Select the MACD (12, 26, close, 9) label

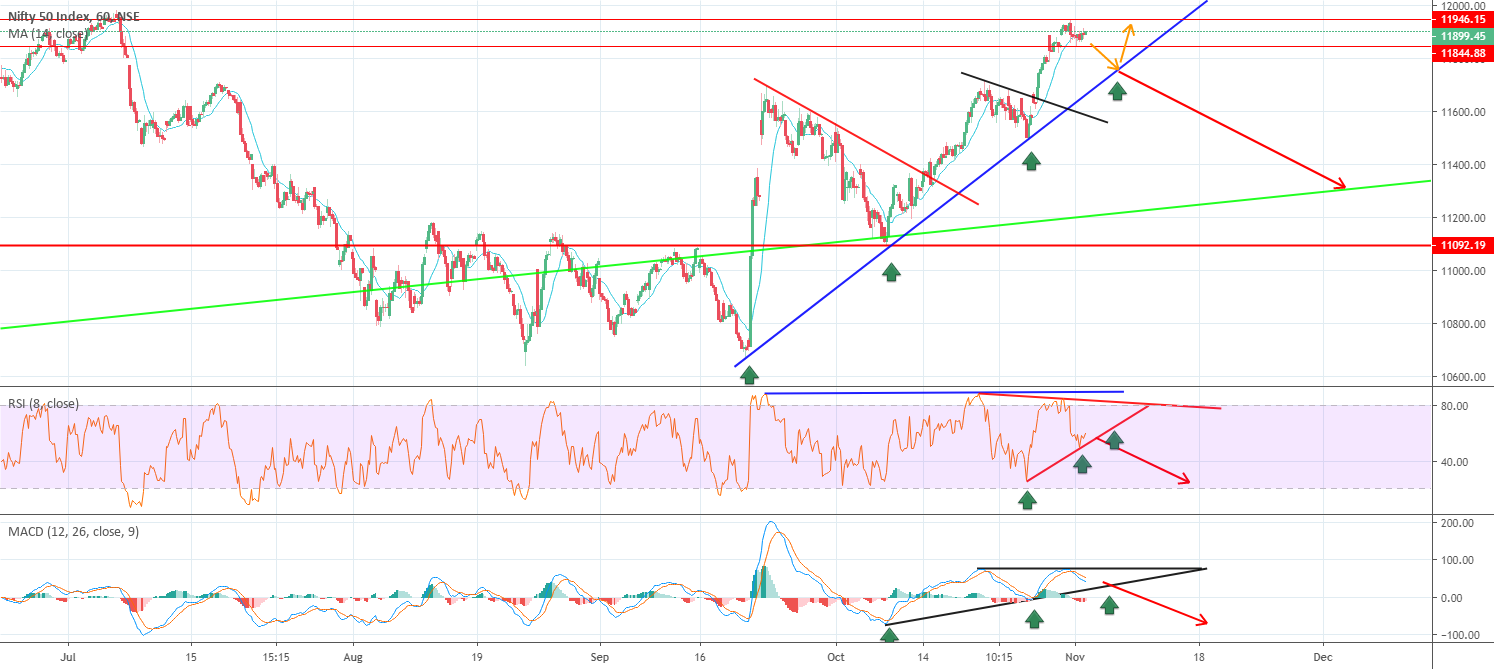[74, 532]
